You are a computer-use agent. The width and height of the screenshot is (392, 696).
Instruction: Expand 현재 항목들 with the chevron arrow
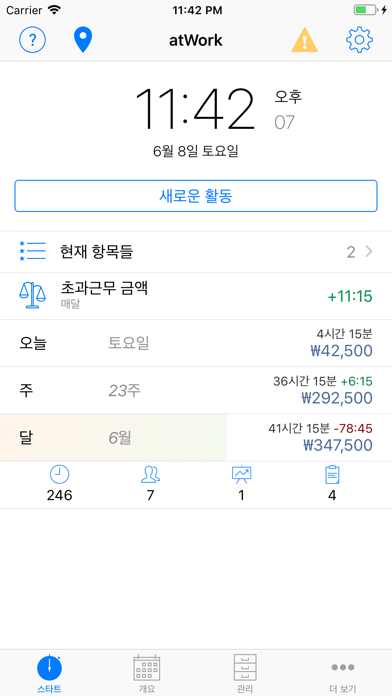pos(369,252)
